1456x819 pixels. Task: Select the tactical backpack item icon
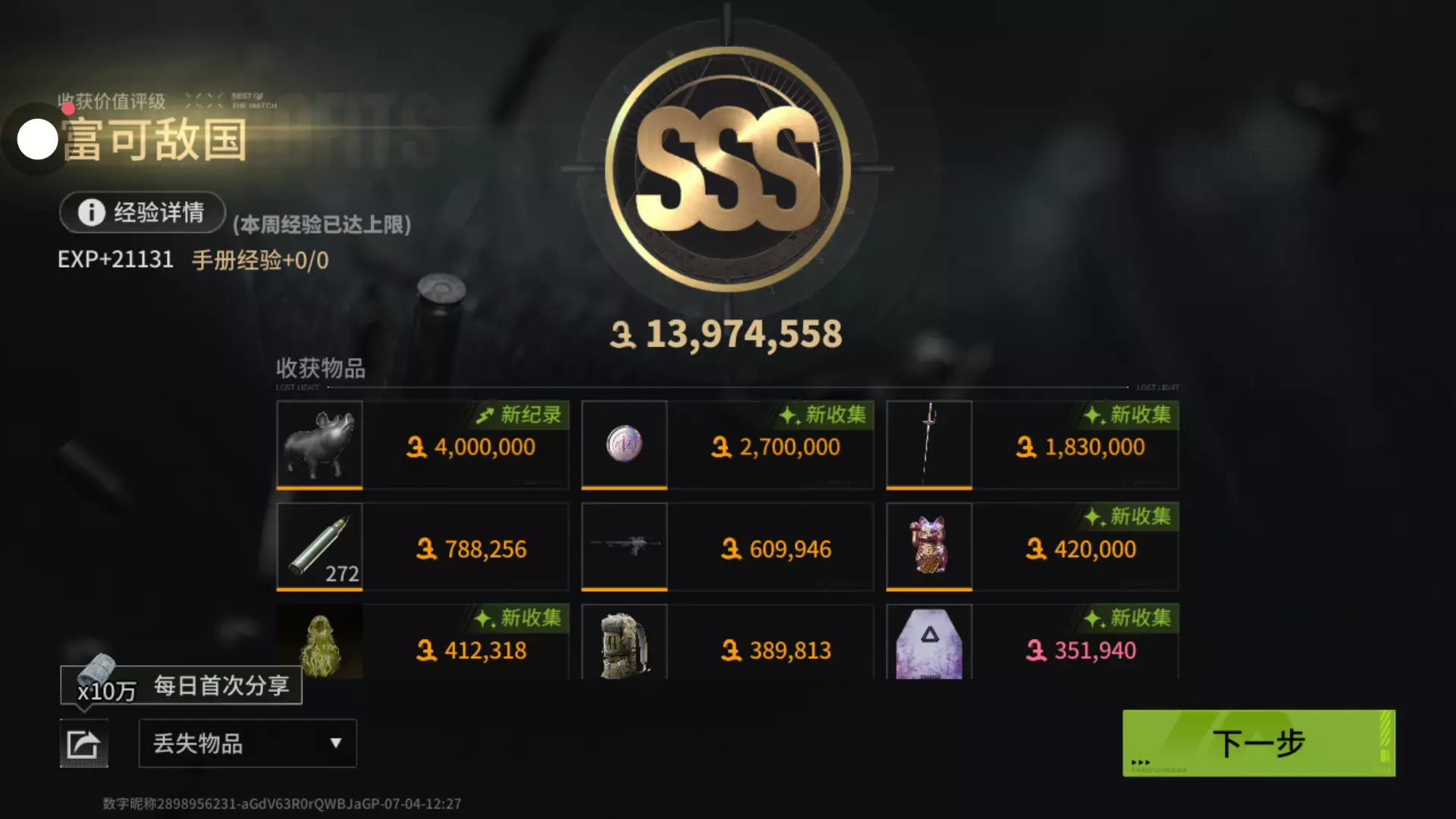pos(624,642)
